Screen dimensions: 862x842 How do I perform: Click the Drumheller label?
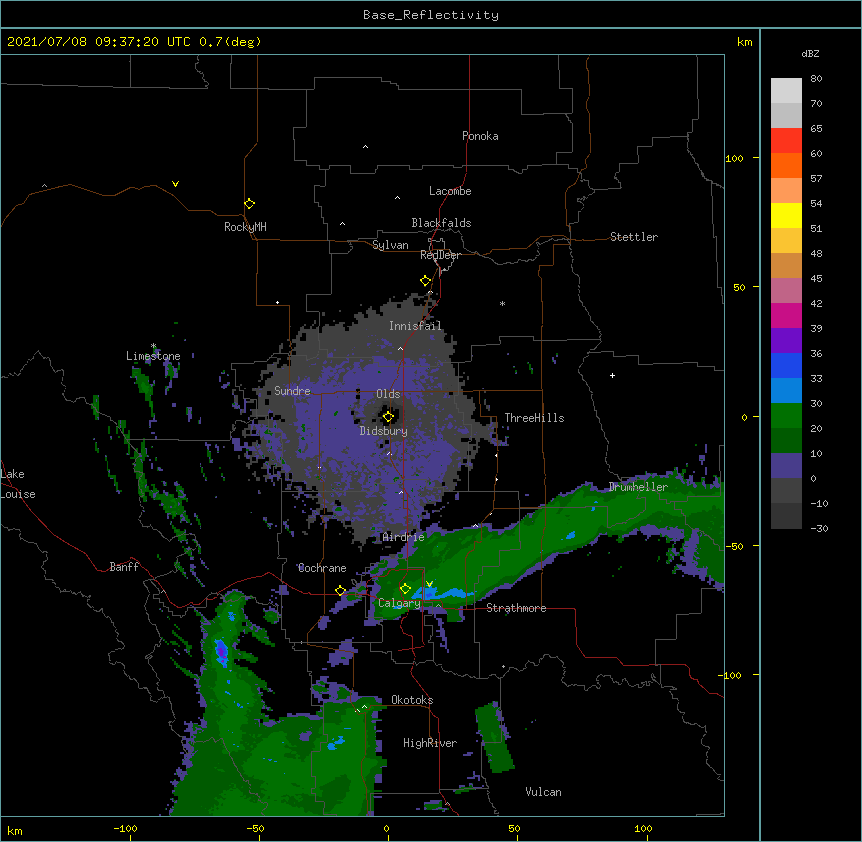coord(638,487)
